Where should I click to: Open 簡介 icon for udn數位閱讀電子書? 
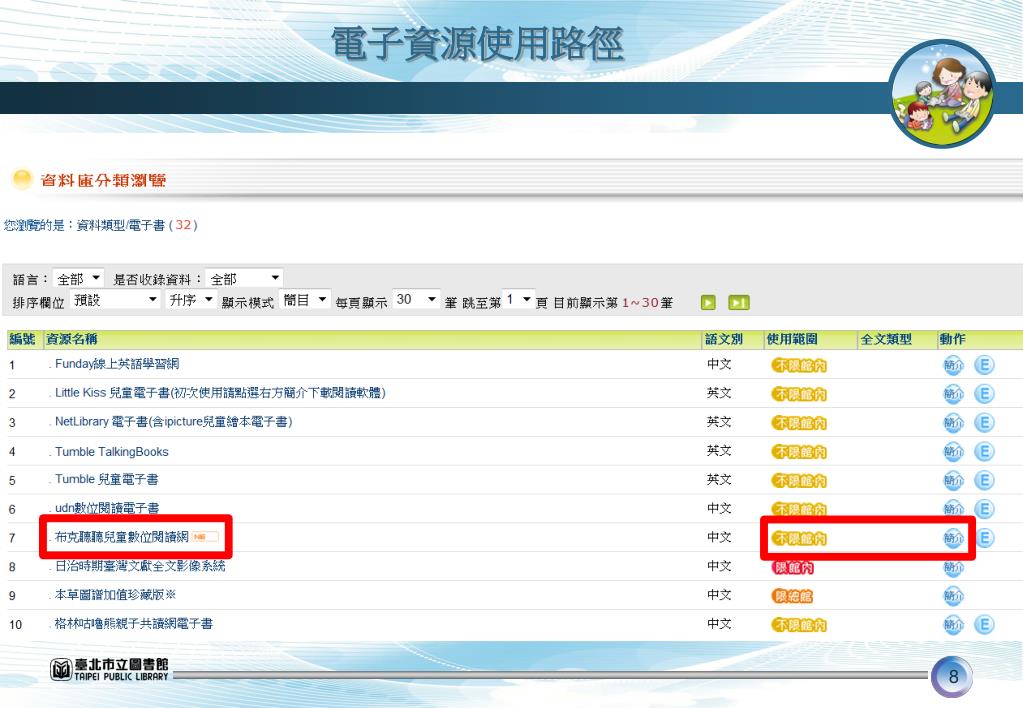953,509
